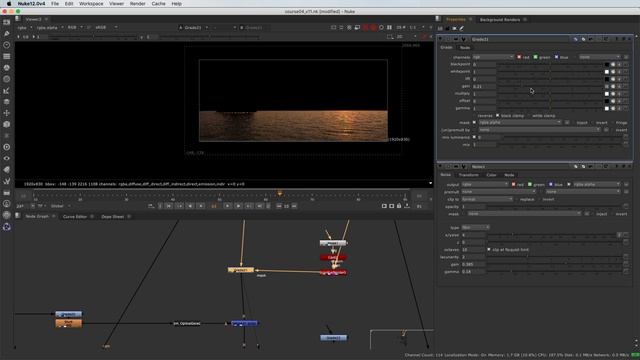Open the (un)premult by dropdown
Image resolution: width=640 pixels, height=360 pixels.
(539, 130)
